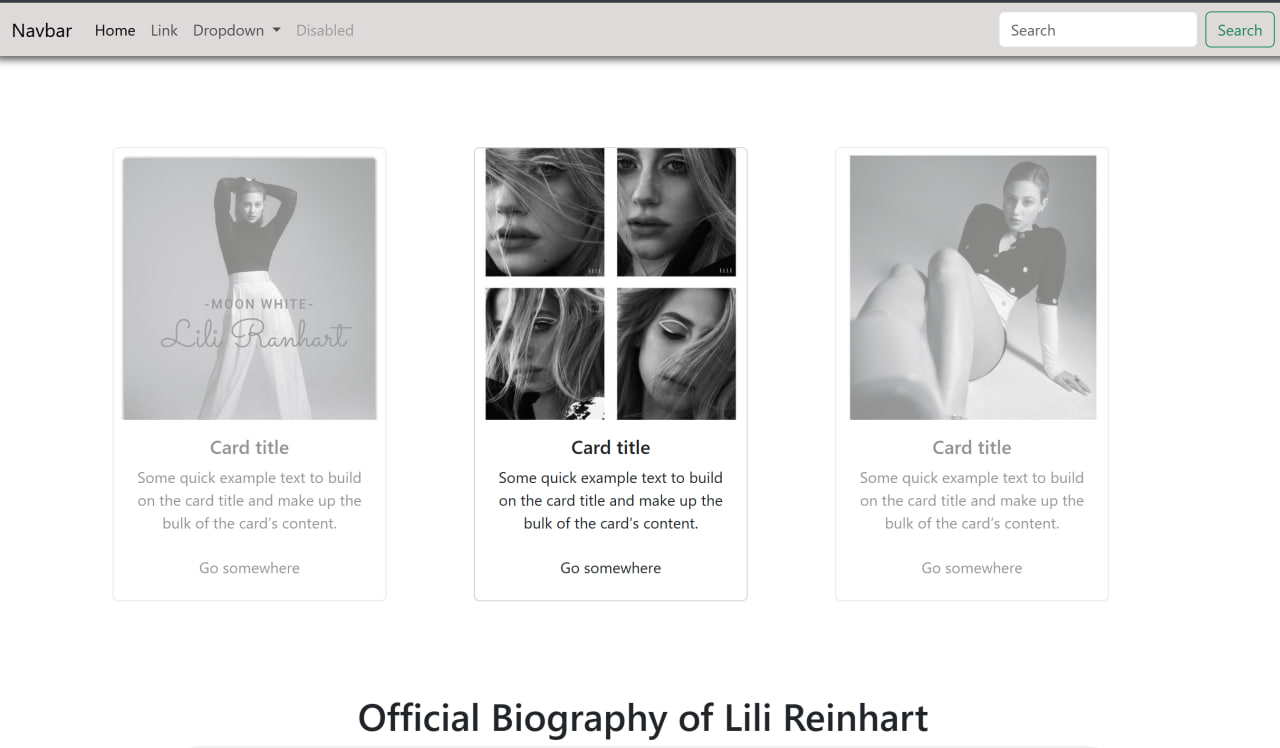Click the third card's title
Viewport: 1280px width, 748px height.
pos(971,447)
